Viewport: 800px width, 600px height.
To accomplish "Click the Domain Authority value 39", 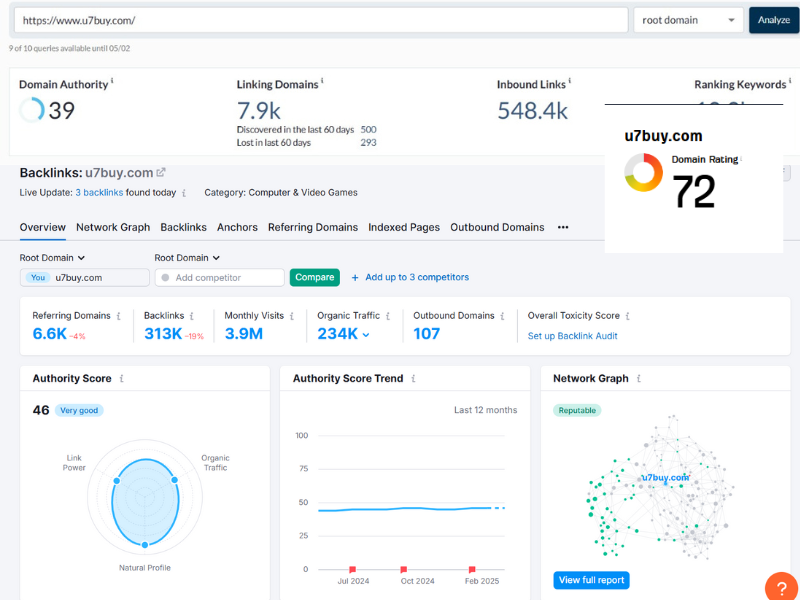I will [x=62, y=111].
